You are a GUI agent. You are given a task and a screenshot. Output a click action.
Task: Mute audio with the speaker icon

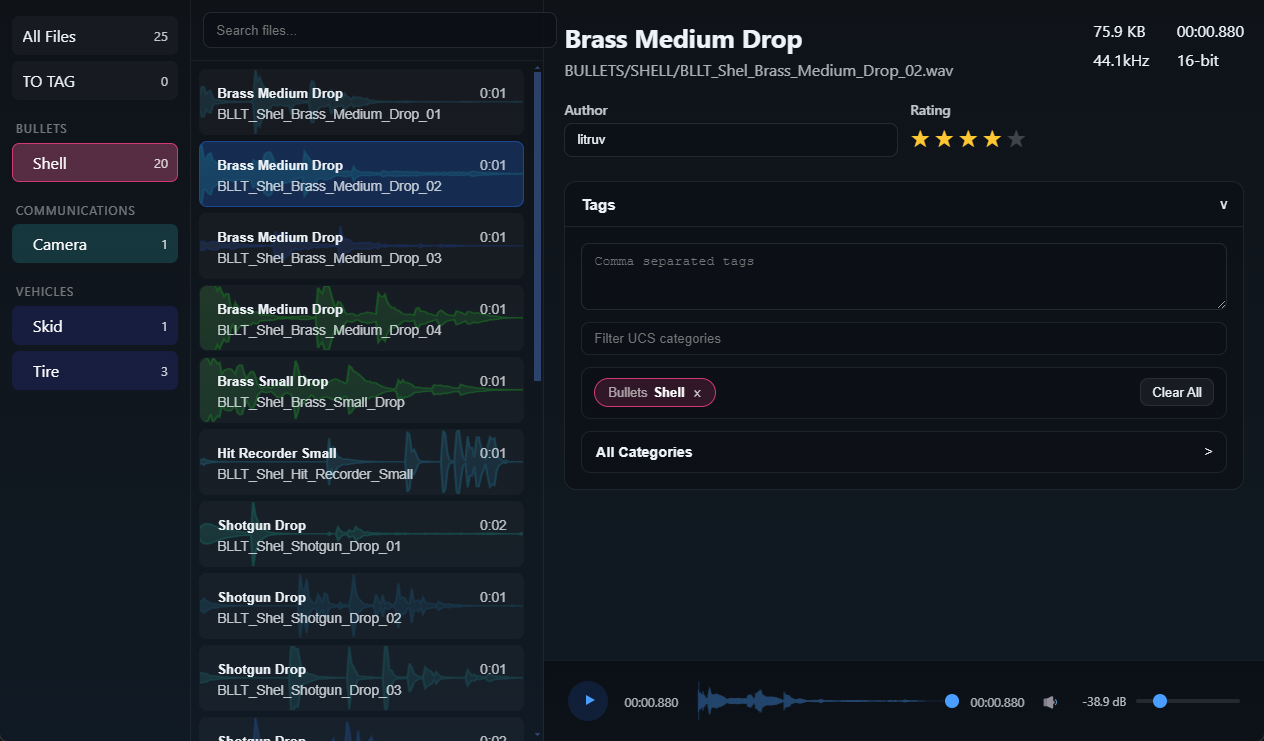tap(1050, 702)
